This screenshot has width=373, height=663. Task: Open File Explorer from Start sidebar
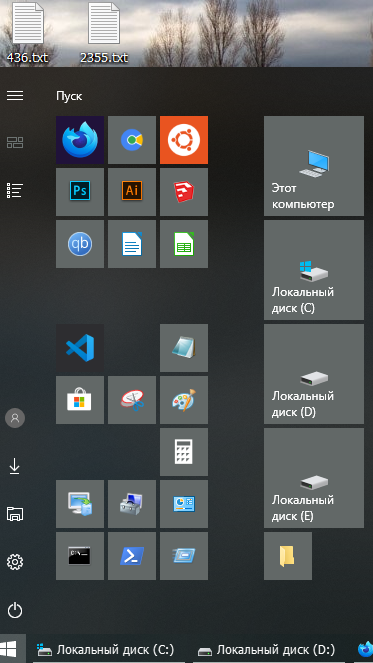click(x=15, y=514)
